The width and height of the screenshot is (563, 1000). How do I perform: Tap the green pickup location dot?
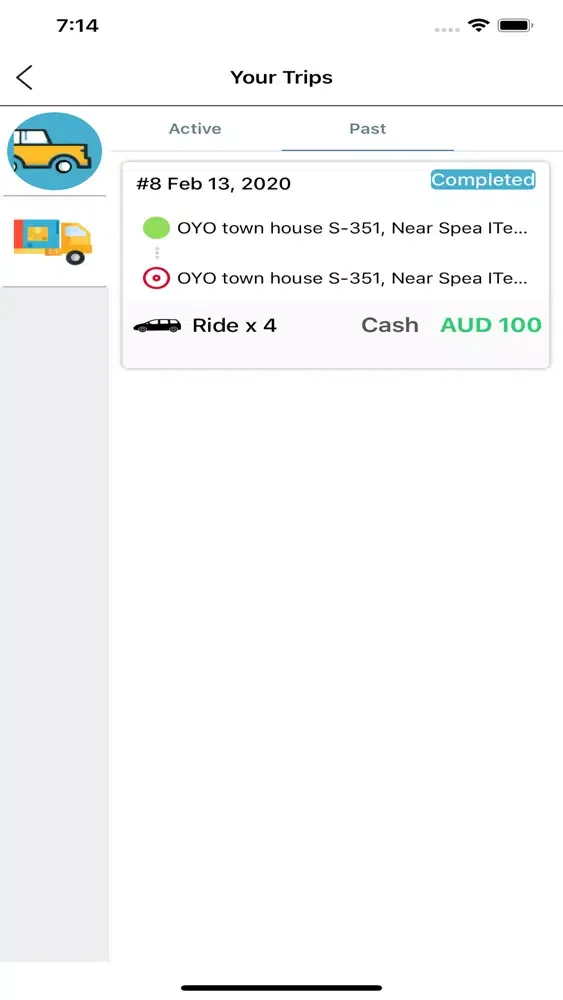pos(156,228)
